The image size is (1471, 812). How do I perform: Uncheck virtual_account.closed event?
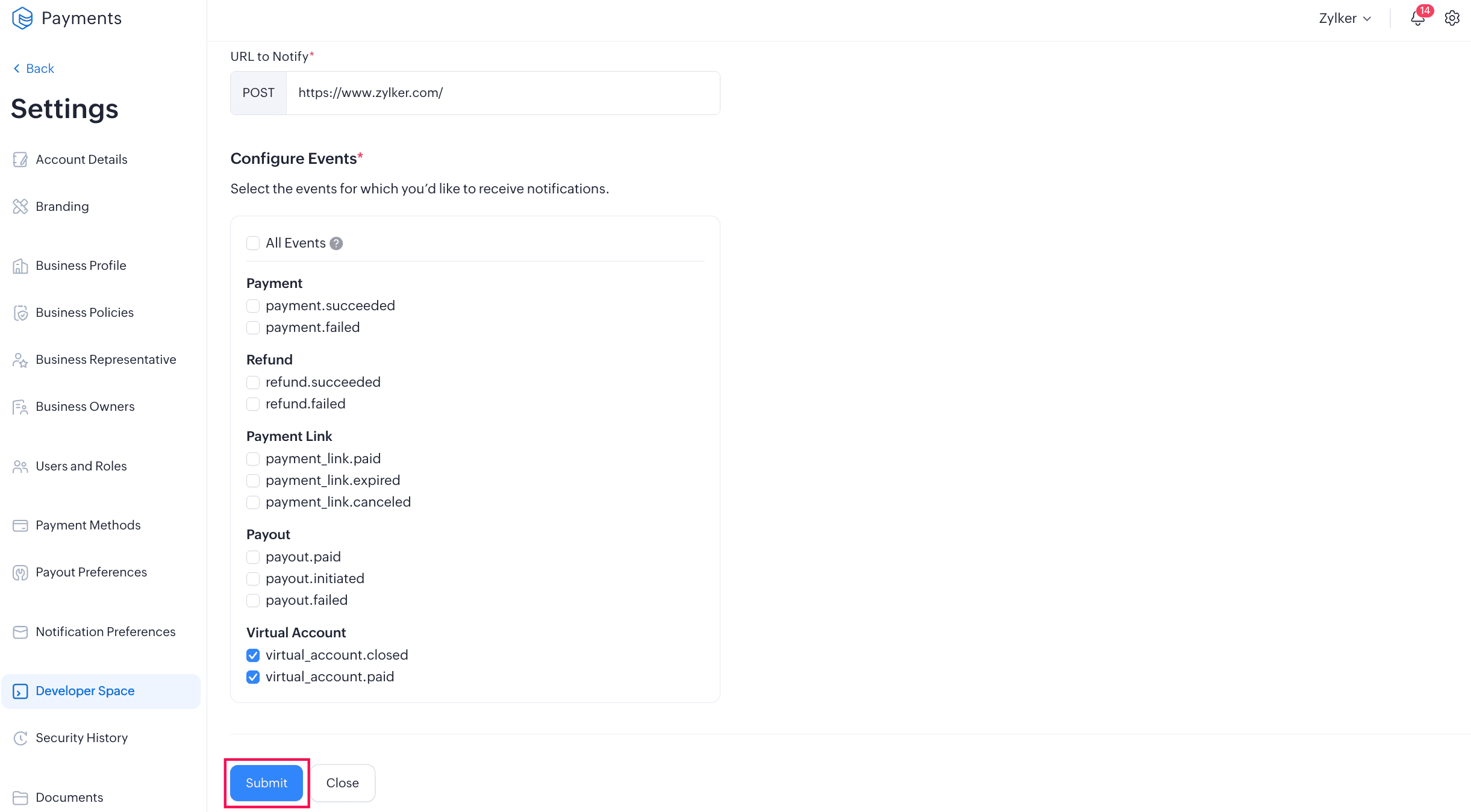point(253,655)
